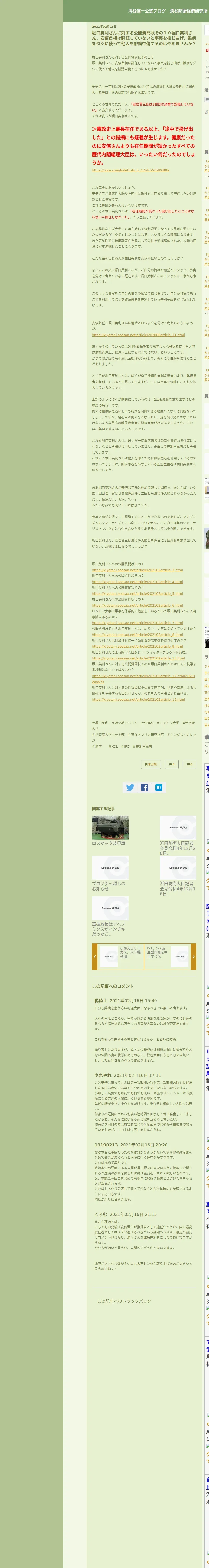This screenshot has height=1568, width=209.
Task: Select the #SOAS hashtag
Action: (147, 723)
